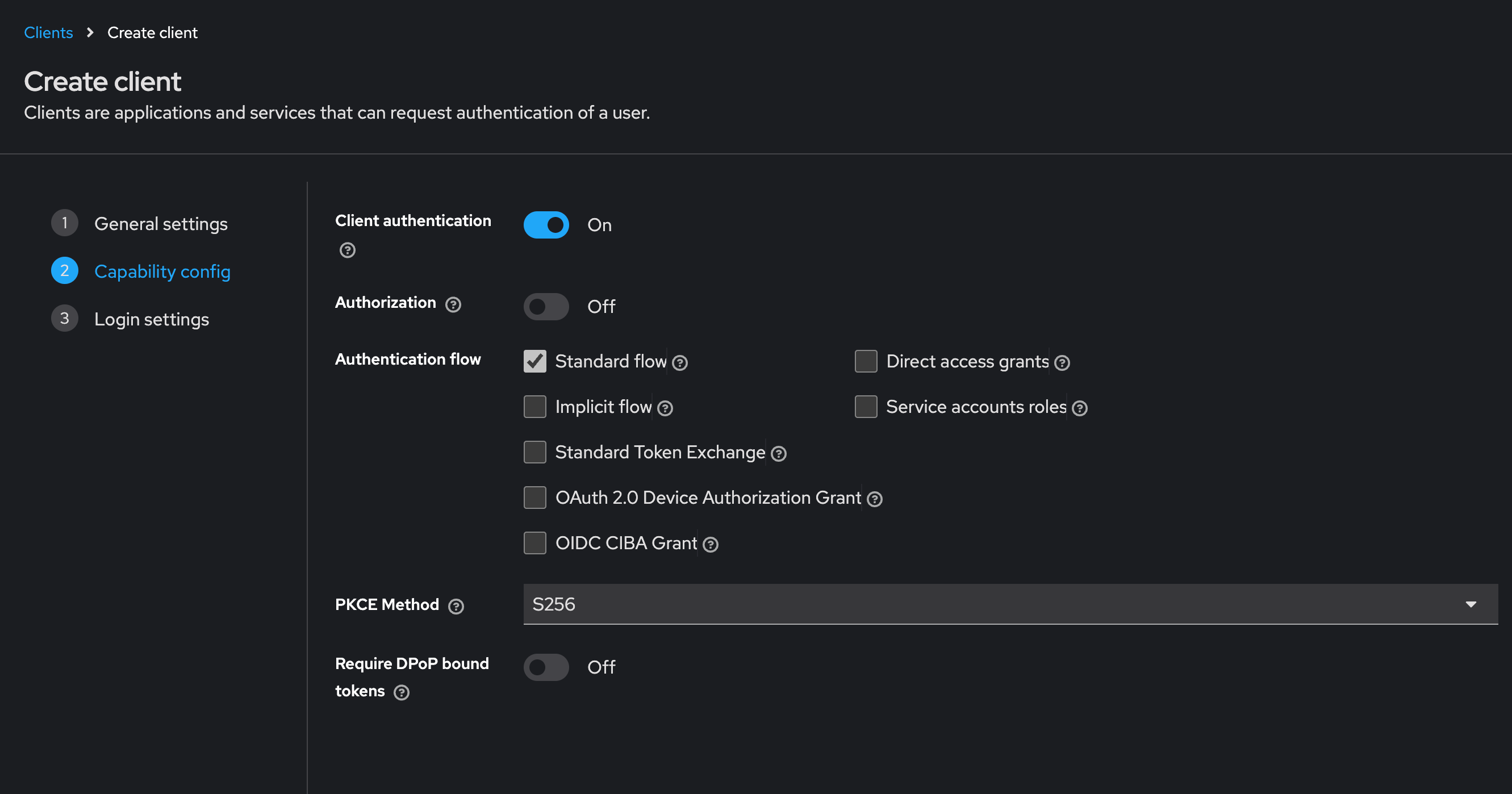
Task: Turn off the Client authentication toggle
Action: click(546, 225)
